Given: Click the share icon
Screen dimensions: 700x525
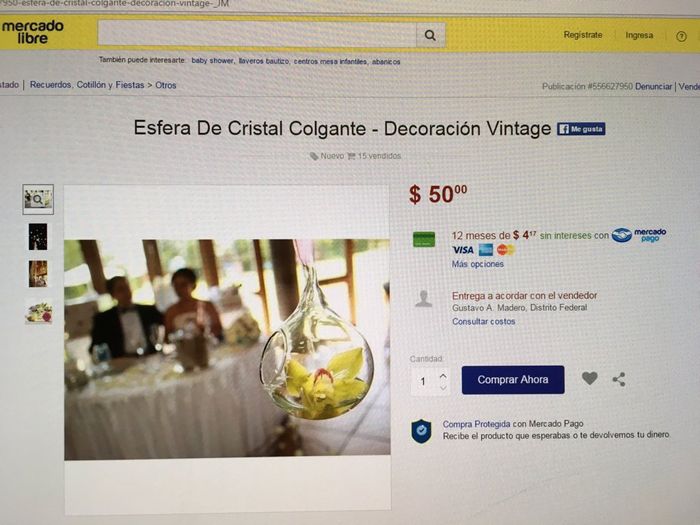Looking at the screenshot, I should point(619,379).
